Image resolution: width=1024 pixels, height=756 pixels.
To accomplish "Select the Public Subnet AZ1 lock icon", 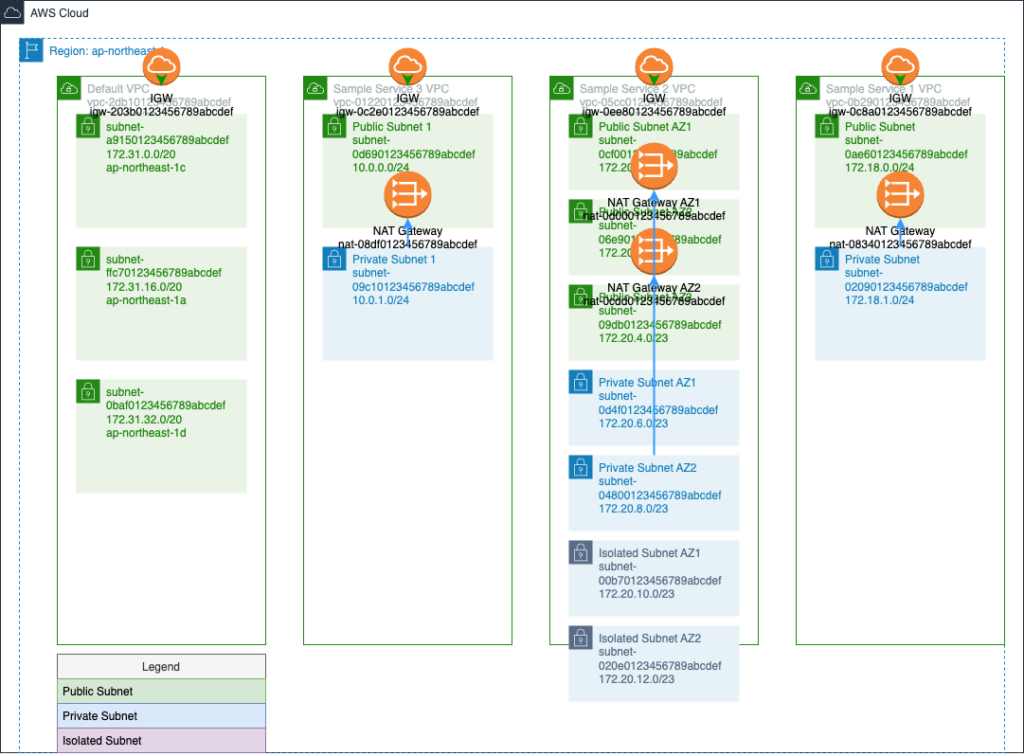I will point(581,127).
